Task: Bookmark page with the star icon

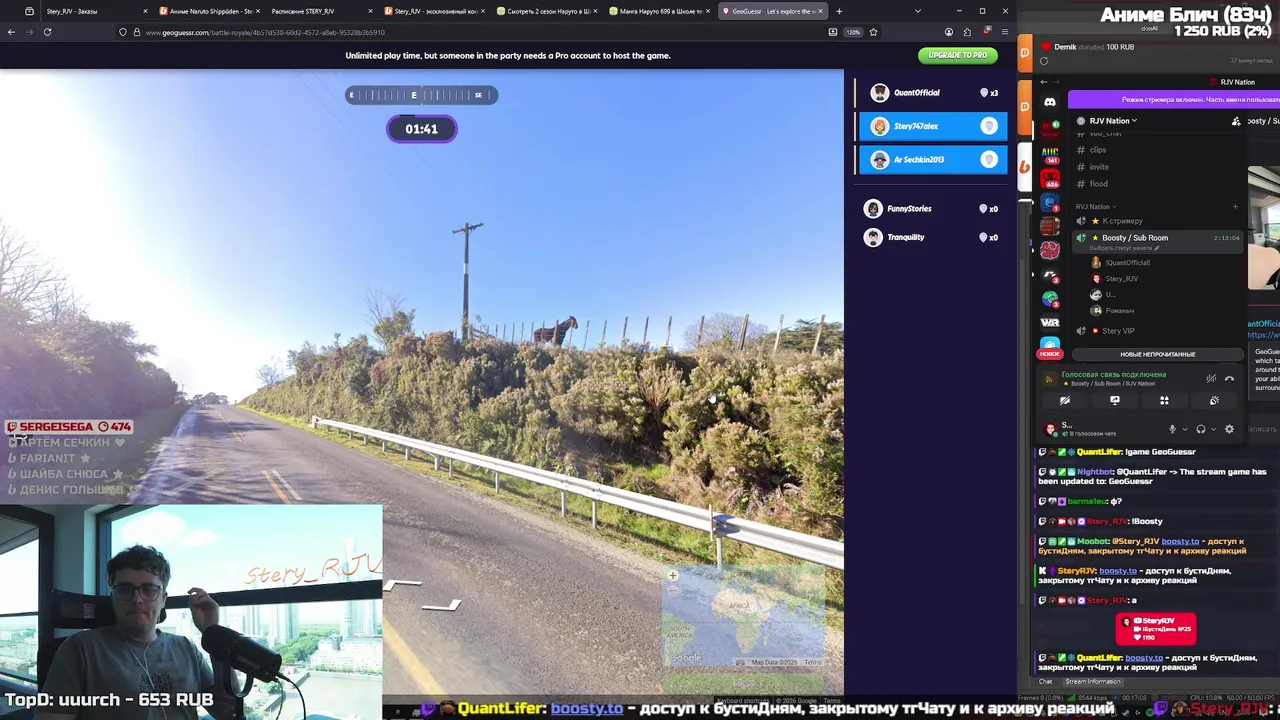Action: tap(873, 32)
